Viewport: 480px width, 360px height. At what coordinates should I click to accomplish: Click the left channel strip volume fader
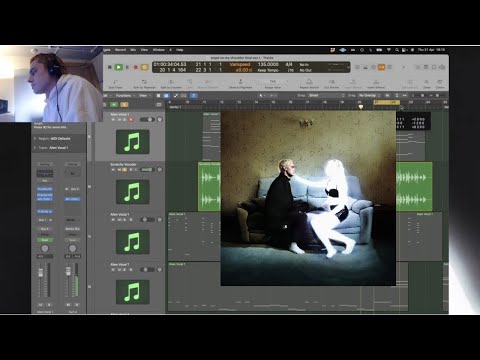[41, 273]
